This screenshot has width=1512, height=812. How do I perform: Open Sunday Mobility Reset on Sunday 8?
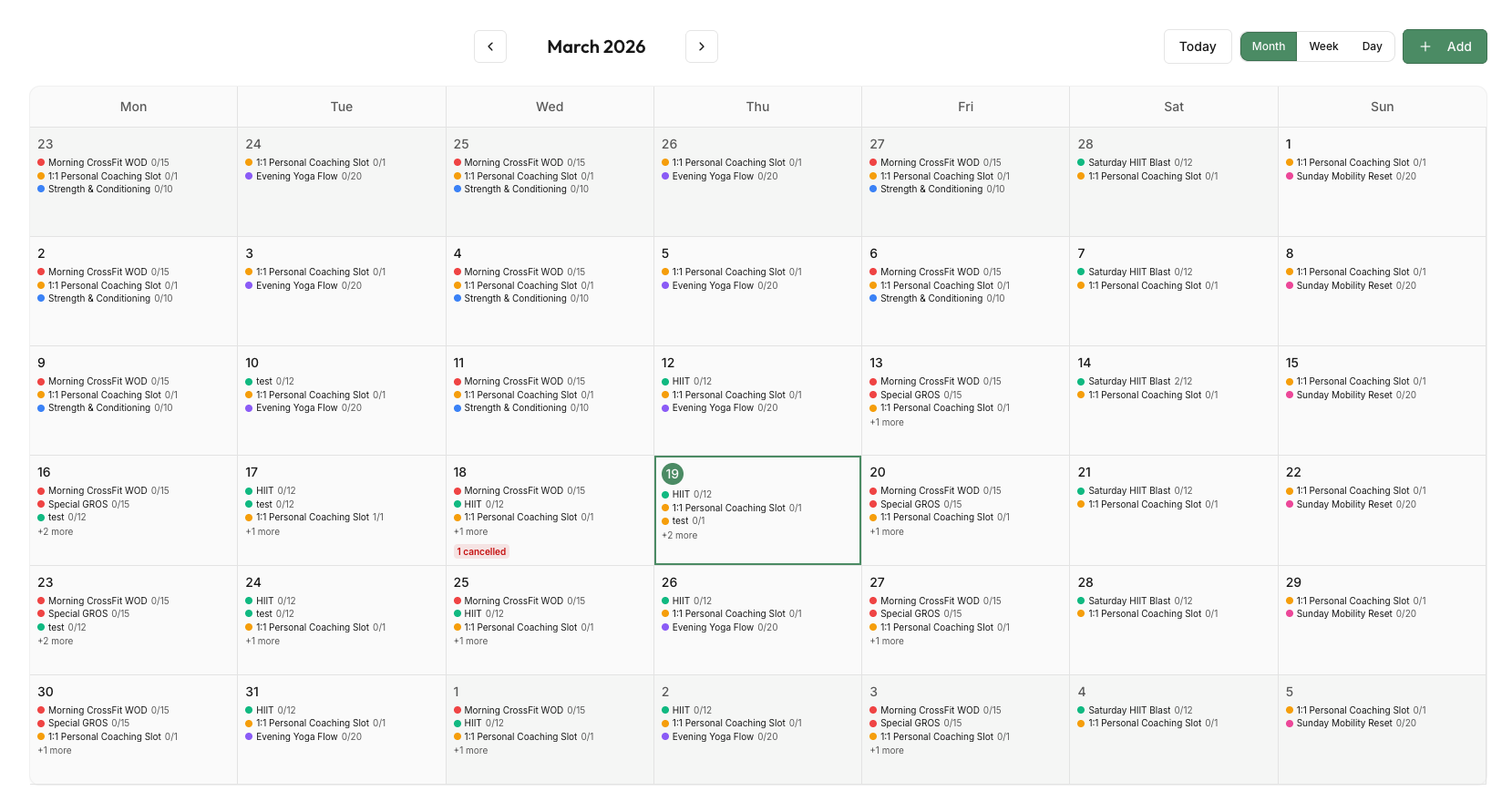tap(1352, 285)
